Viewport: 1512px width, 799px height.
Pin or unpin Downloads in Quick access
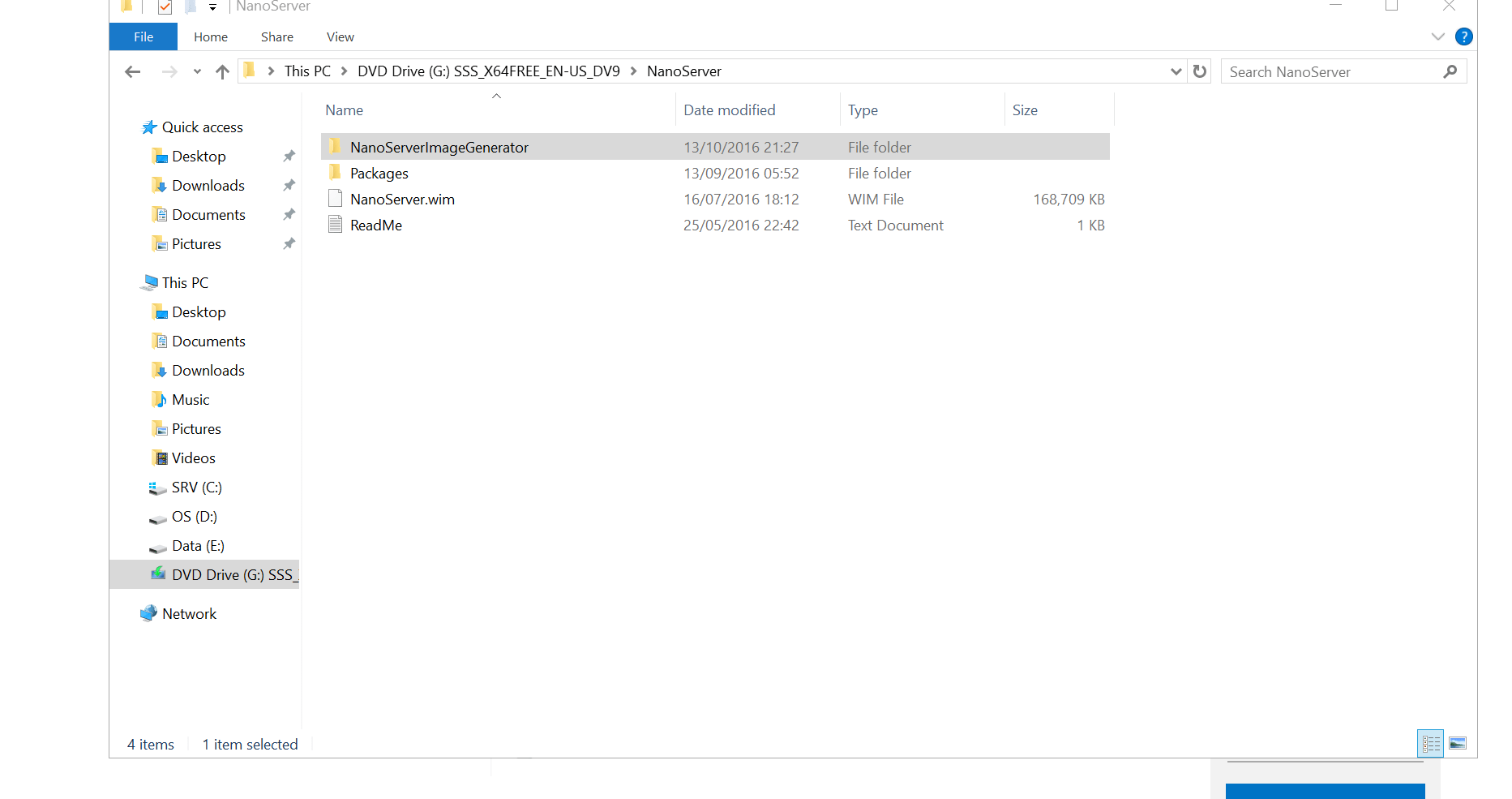coord(289,185)
